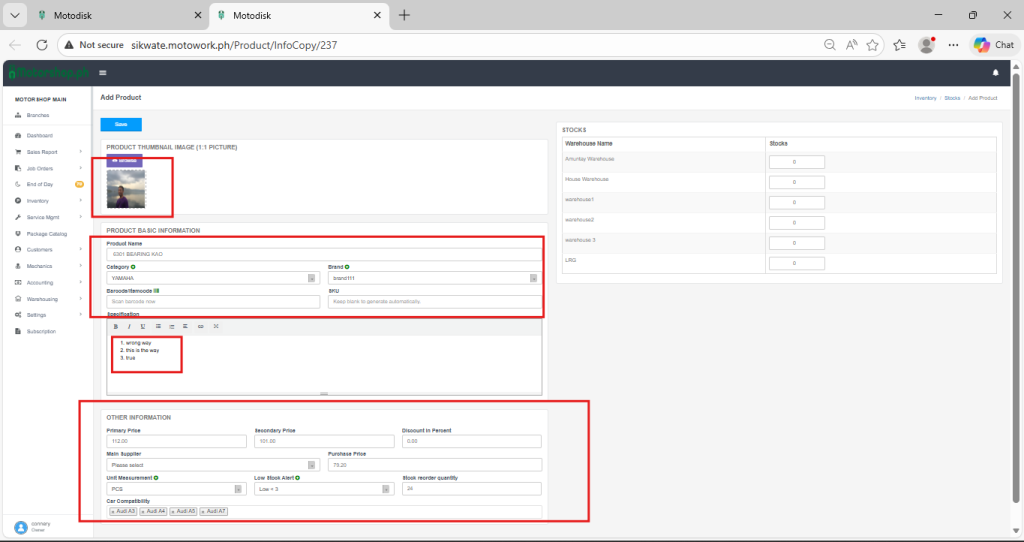Toggle the hamburger sidebar menu icon
The height and width of the screenshot is (542, 1024).
[103, 73]
